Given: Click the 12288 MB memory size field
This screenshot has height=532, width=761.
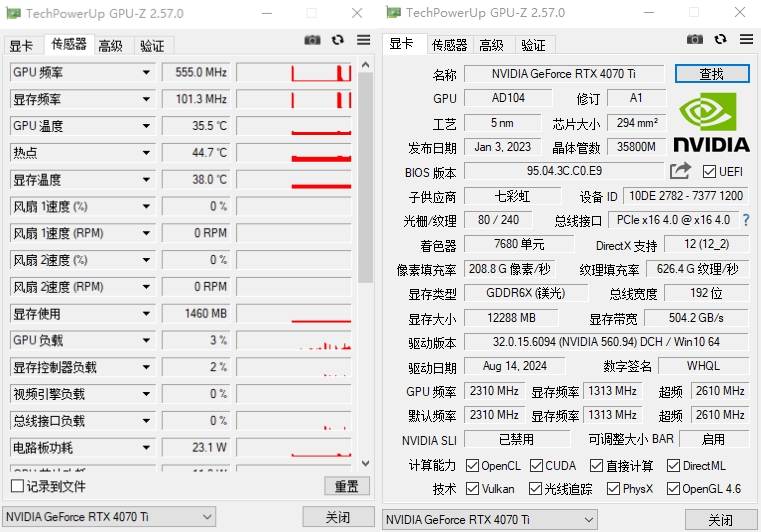Looking at the screenshot, I should (511, 318).
